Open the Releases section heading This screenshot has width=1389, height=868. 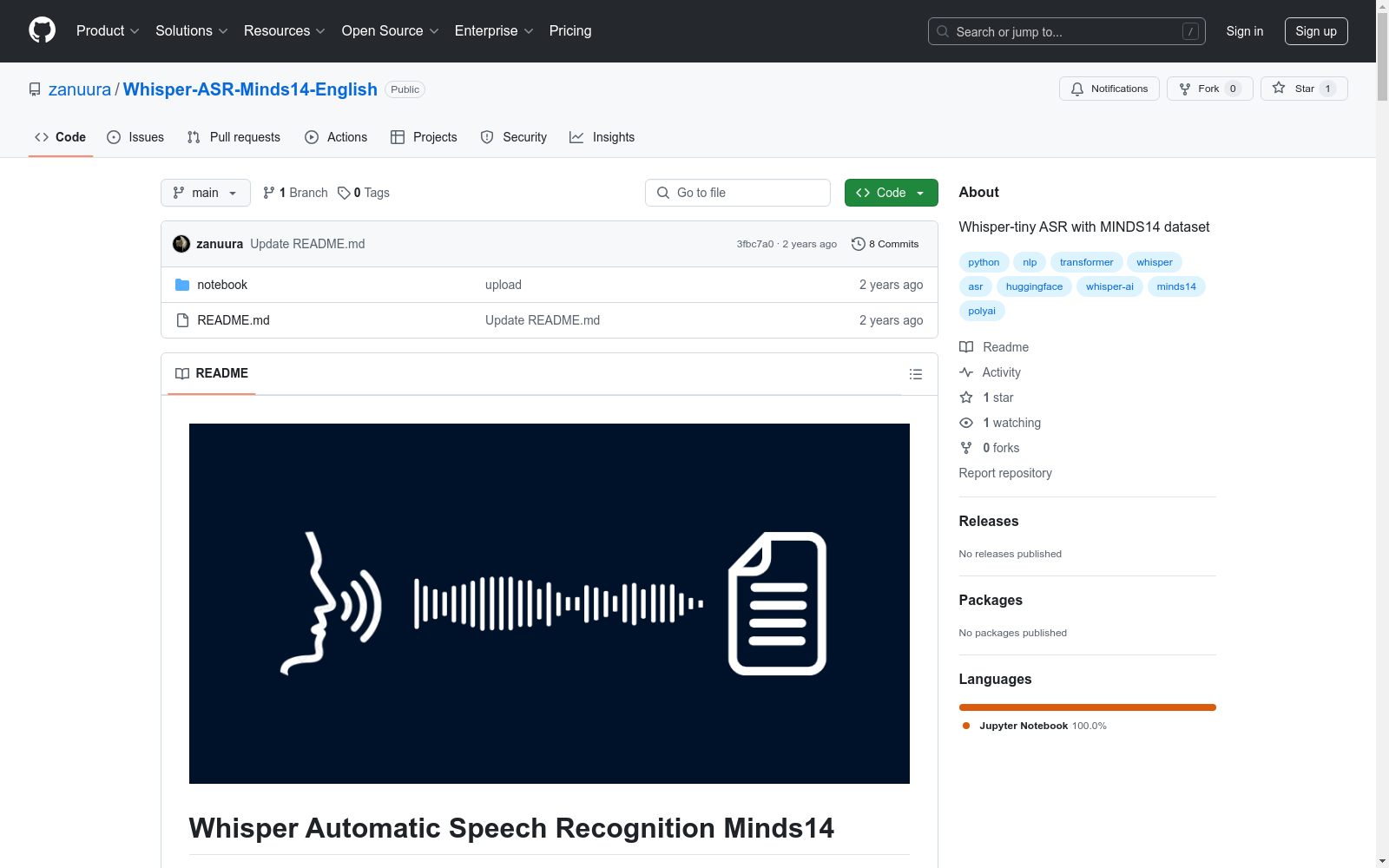(989, 522)
